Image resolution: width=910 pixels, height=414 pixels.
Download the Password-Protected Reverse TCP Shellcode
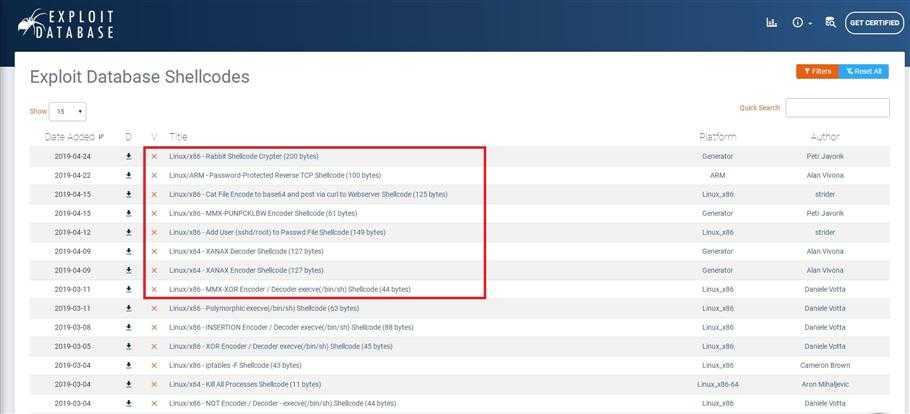[128, 175]
